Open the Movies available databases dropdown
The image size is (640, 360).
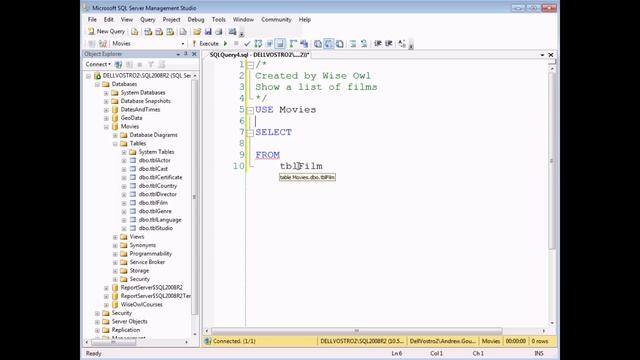182,44
